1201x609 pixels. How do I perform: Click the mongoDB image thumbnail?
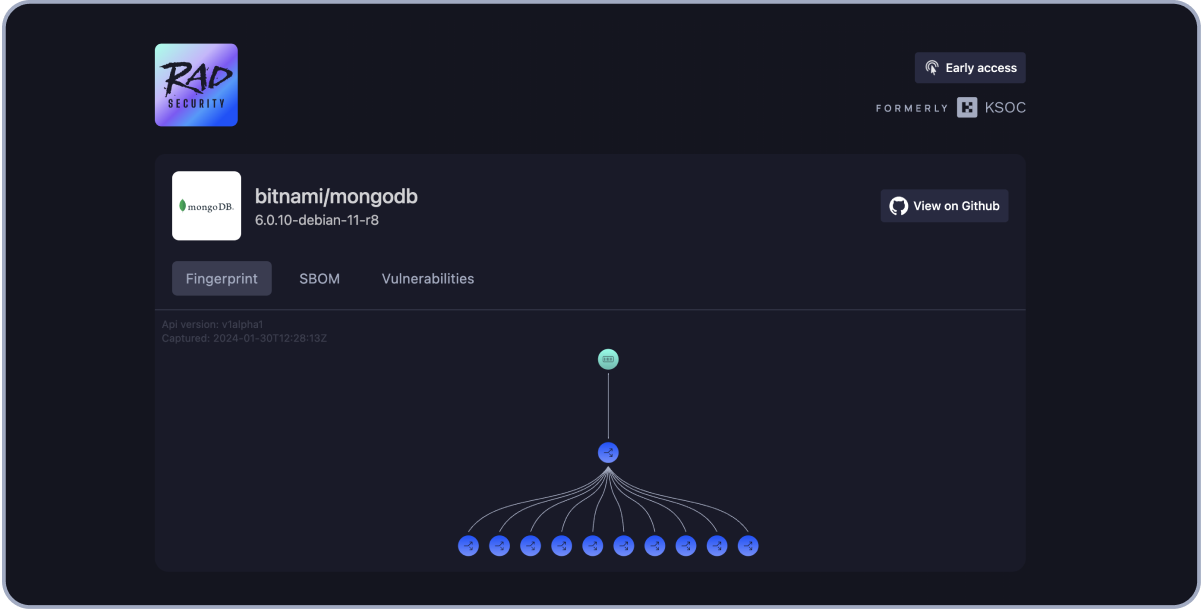[x=206, y=206]
